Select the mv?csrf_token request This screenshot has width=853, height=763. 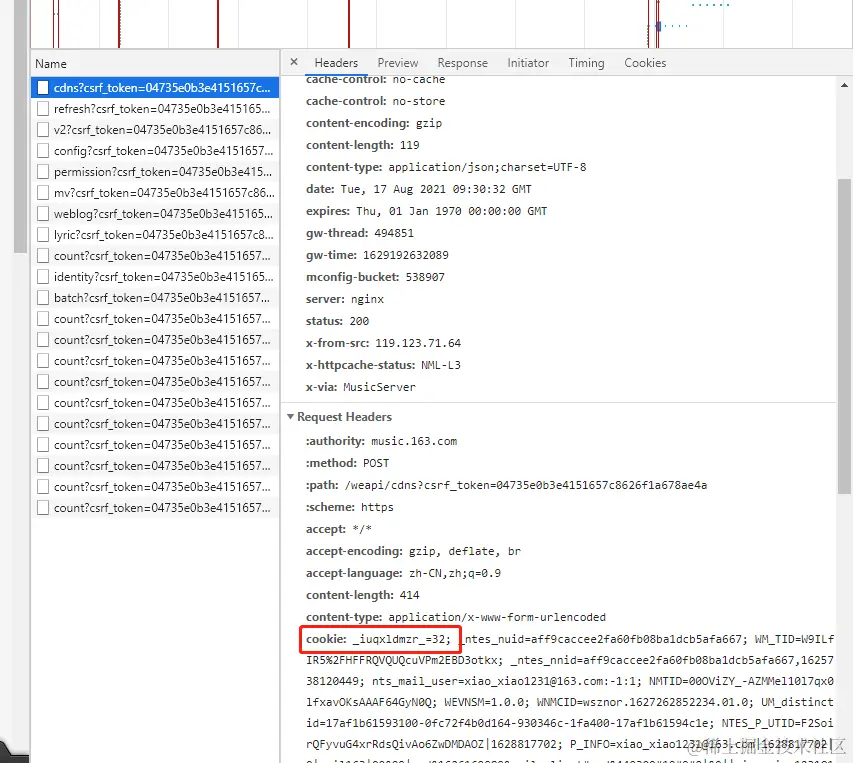tap(155, 193)
